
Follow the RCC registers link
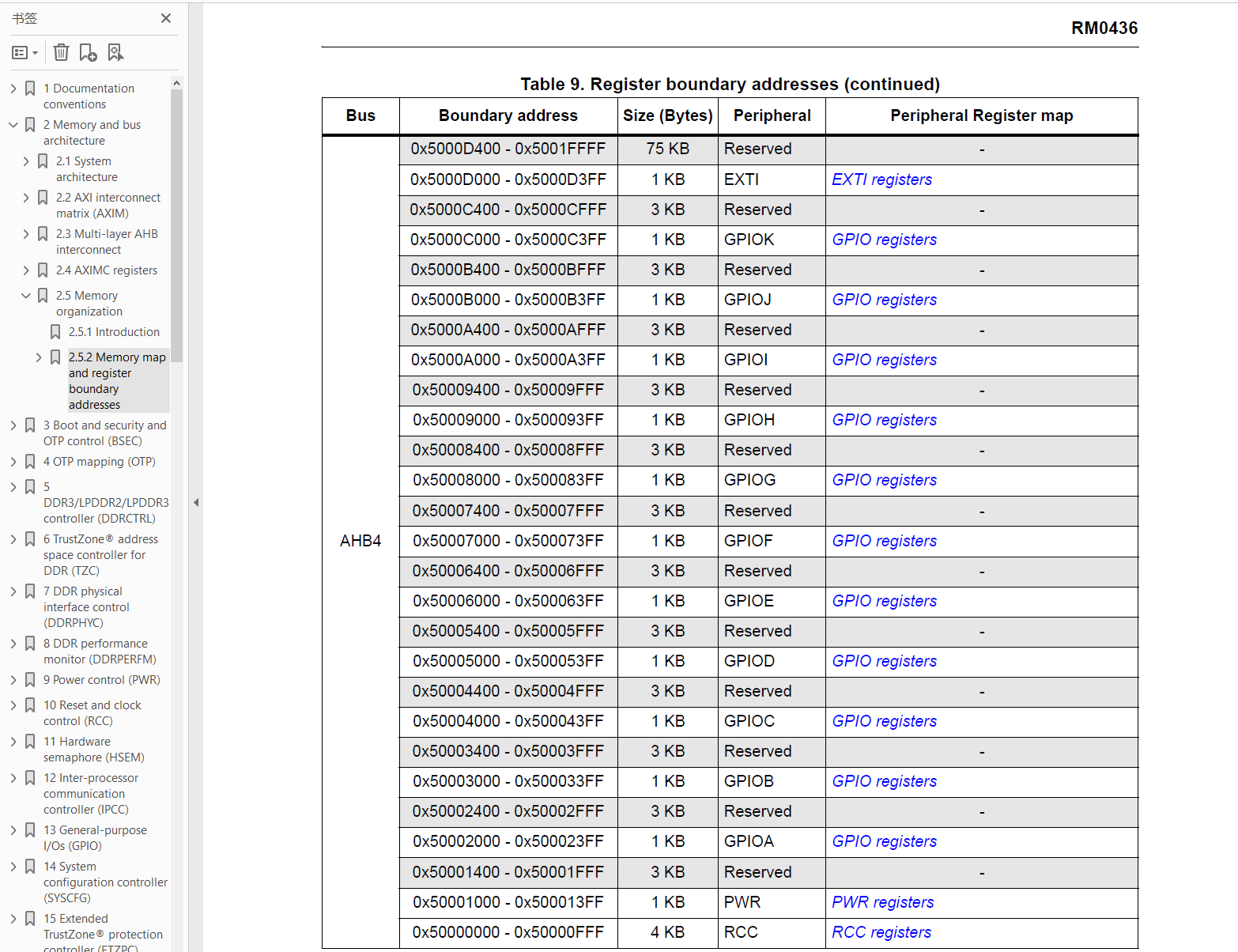[x=881, y=932]
